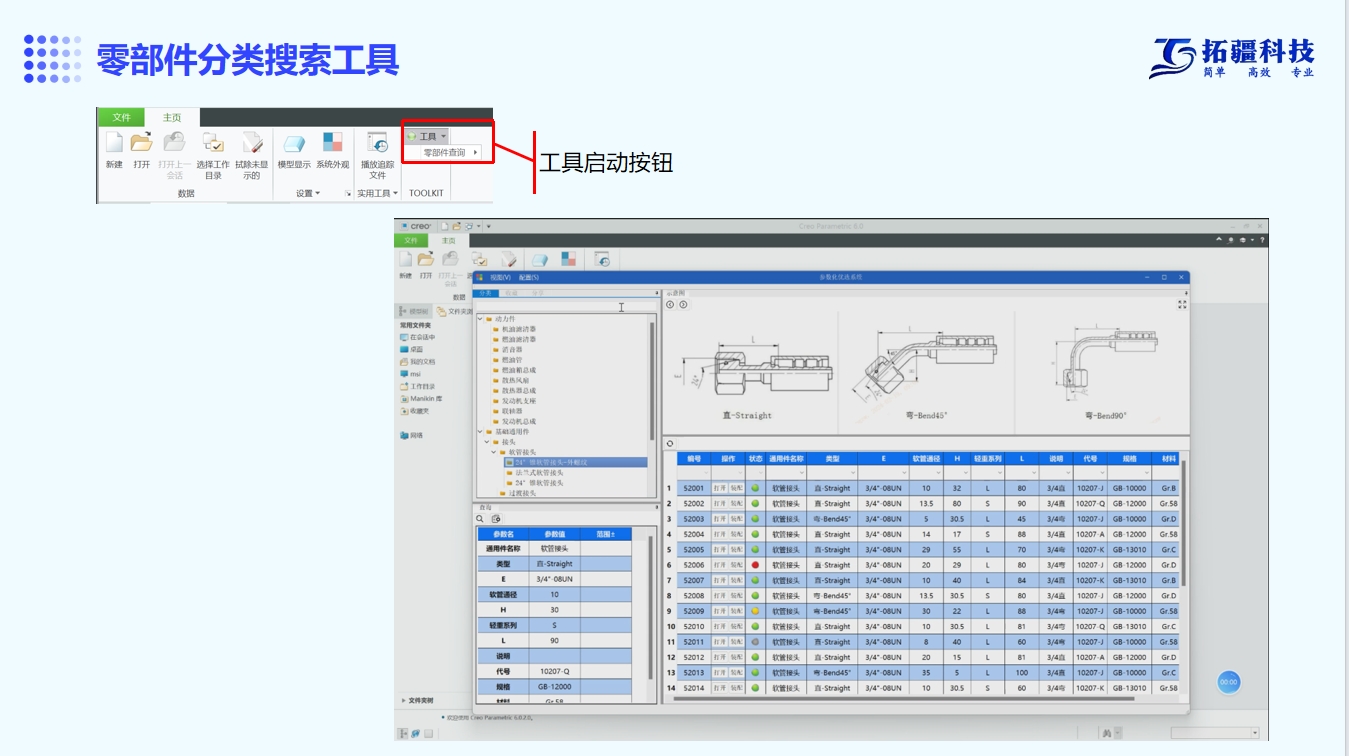Viewport: 1349px width, 756px height.
Task: Click the magnifier search icon in query panel
Action: [480, 519]
